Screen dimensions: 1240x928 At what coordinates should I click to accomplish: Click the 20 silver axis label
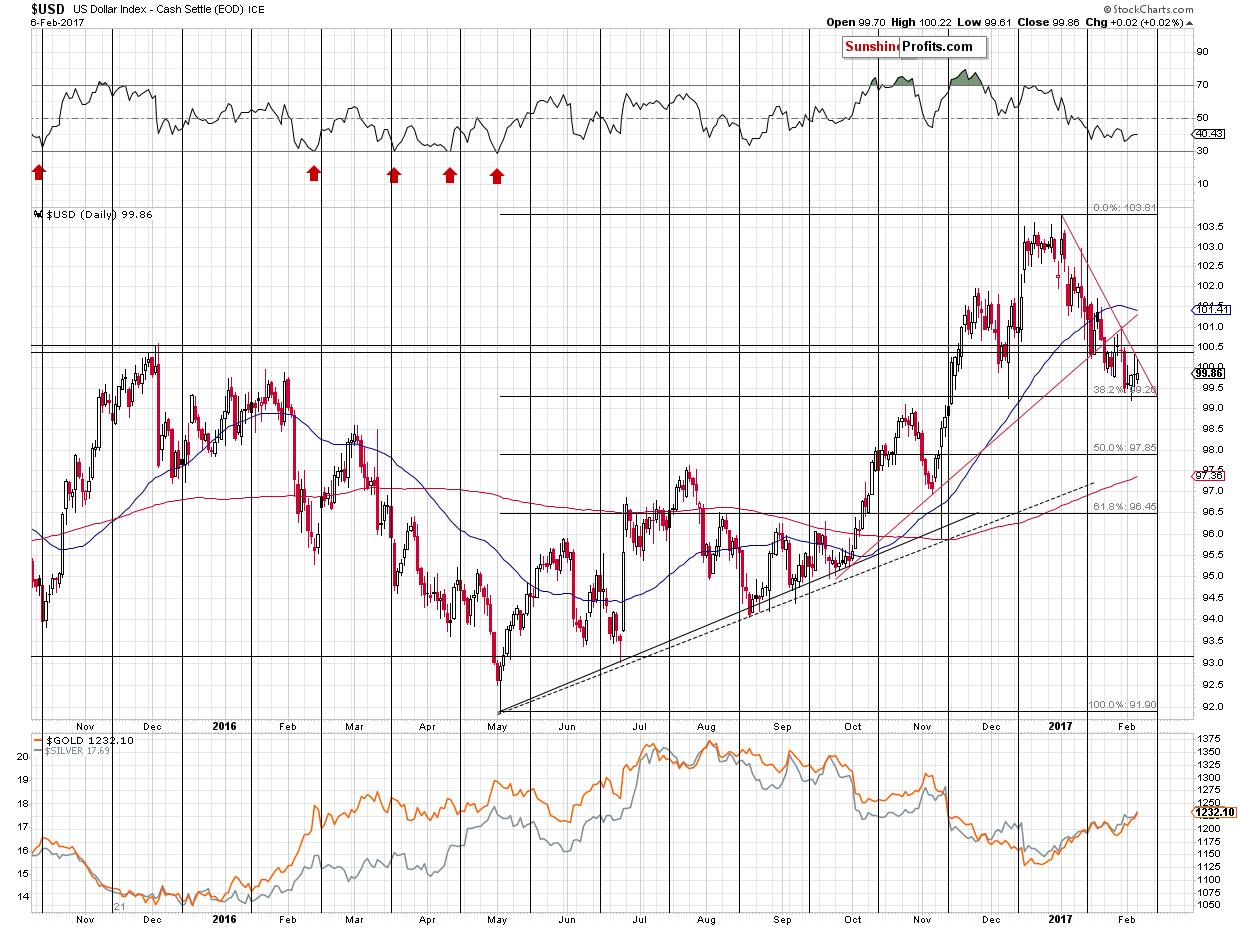pyautogui.click(x=21, y=757)
